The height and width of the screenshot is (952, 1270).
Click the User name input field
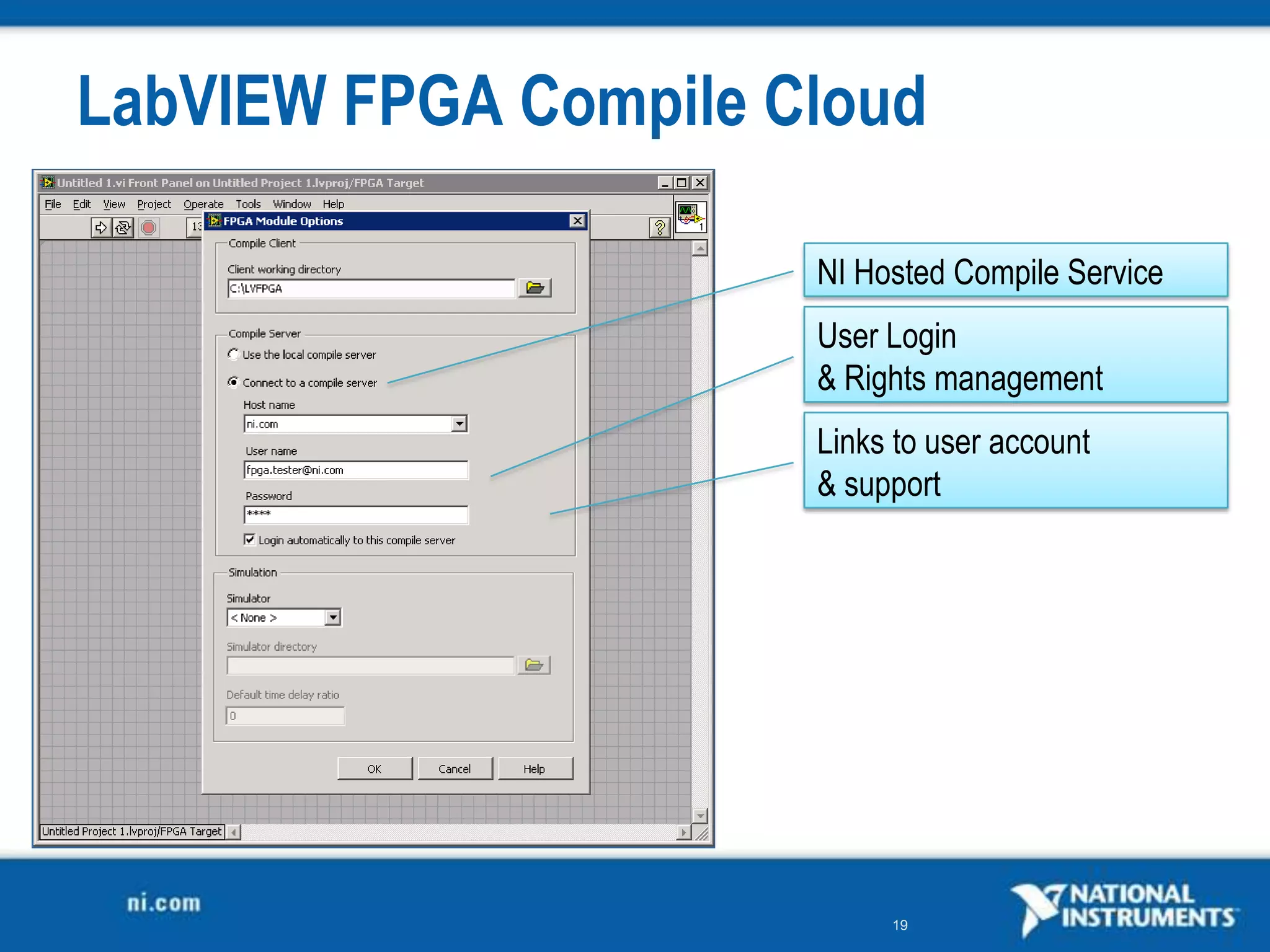coord(356,470)
